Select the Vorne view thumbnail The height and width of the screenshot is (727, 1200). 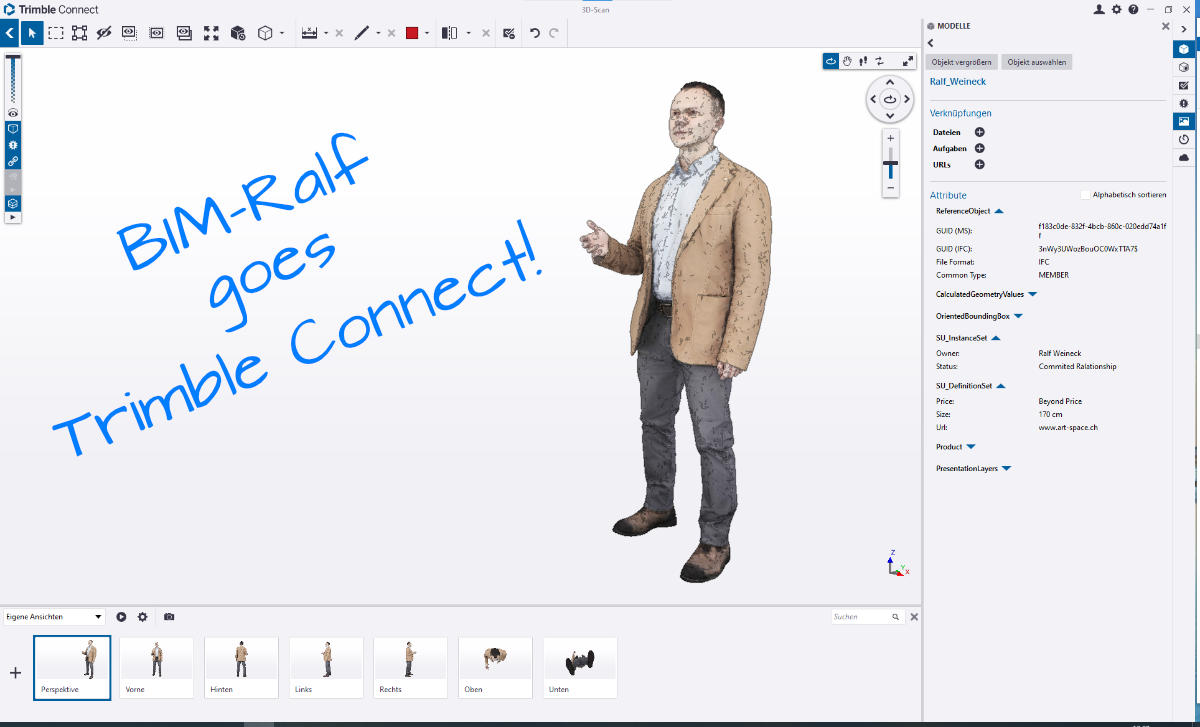point(156,667)
